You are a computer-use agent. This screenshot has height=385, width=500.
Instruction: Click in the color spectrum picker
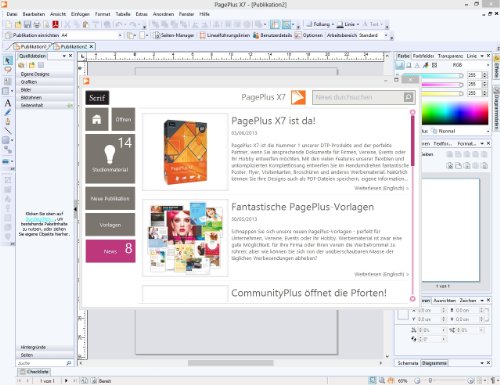click(x=455, y=113)
